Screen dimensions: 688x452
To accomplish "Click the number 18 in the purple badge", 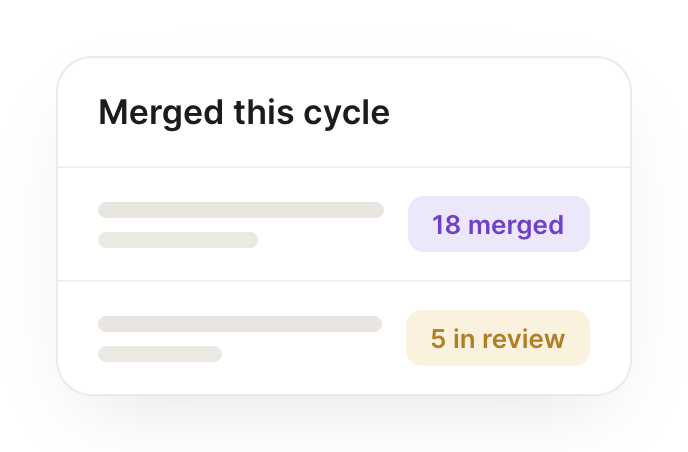I will [x=446, y=225].
